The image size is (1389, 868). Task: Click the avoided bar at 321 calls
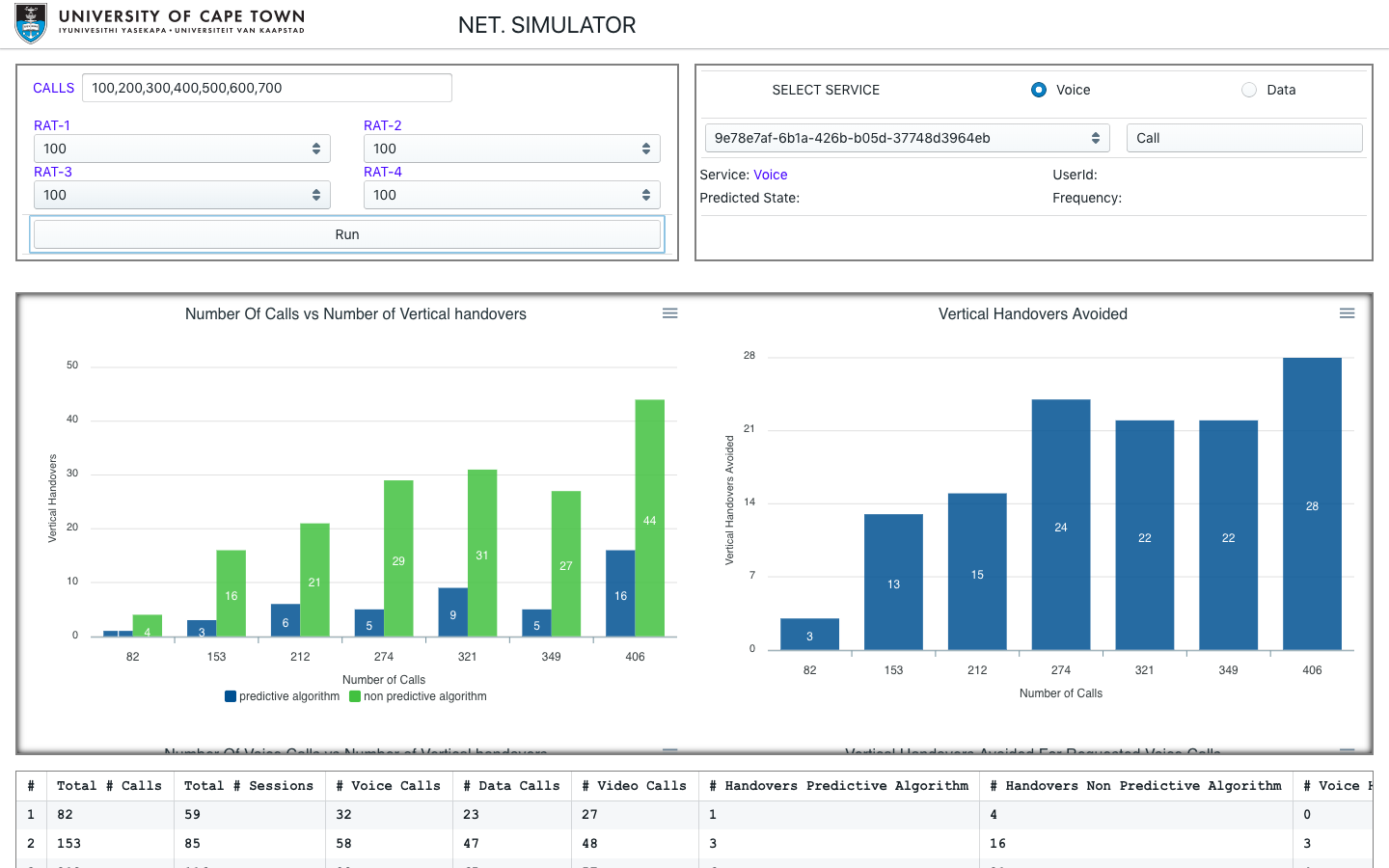[x=1145, y=535]
